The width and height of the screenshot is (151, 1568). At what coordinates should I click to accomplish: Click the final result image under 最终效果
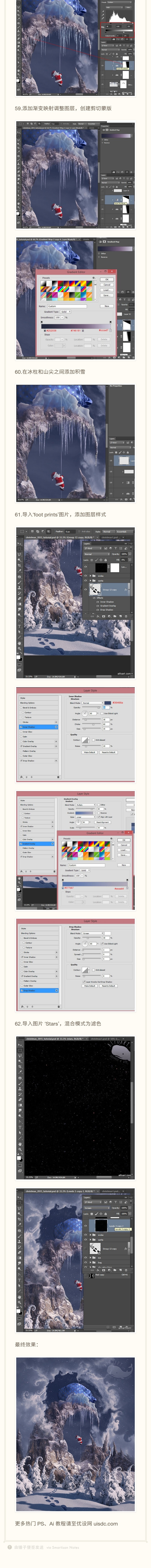[x=75, y=1434]
